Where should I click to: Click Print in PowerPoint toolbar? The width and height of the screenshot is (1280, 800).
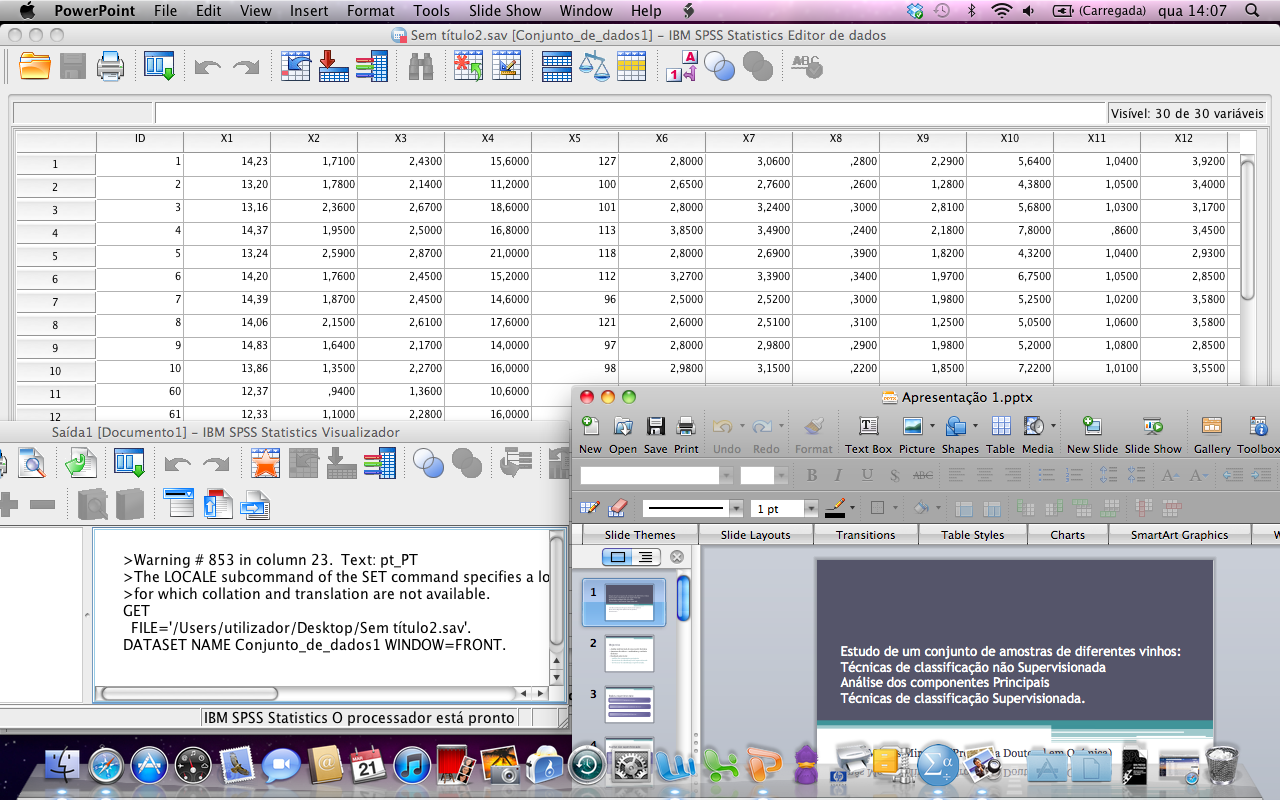[x=686, y=434]
